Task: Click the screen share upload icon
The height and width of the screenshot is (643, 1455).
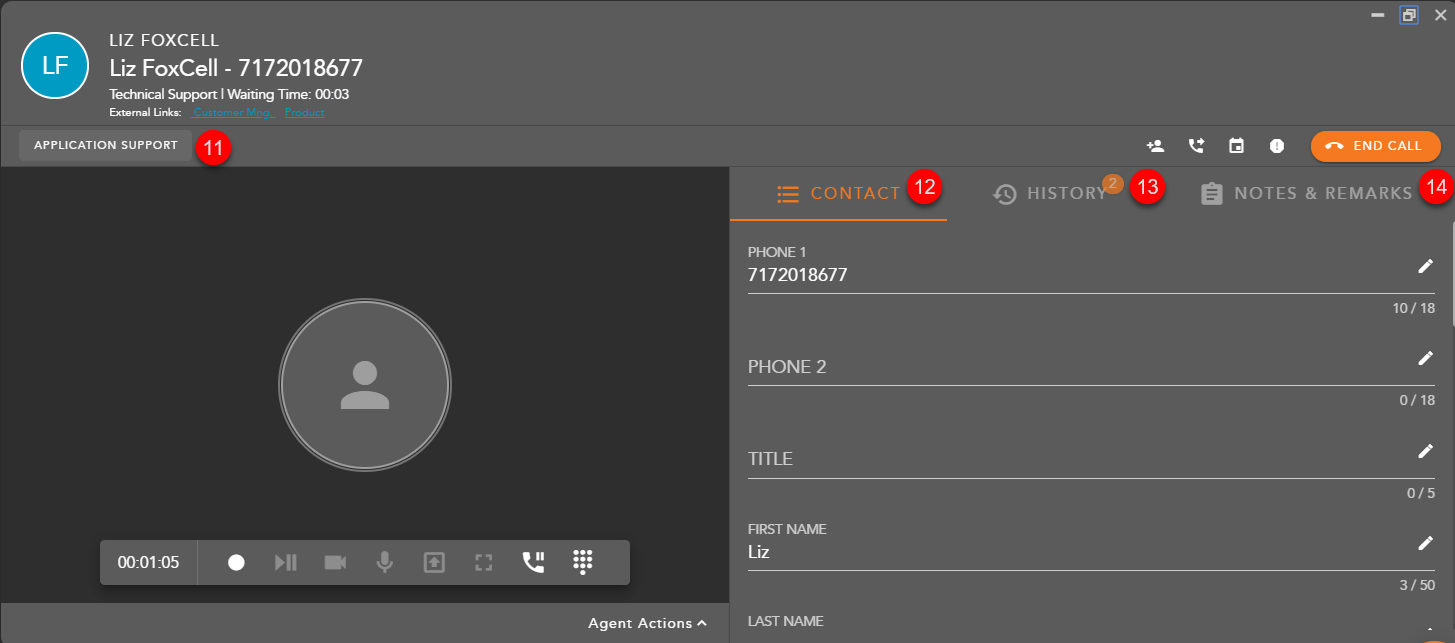Action: 433,562
